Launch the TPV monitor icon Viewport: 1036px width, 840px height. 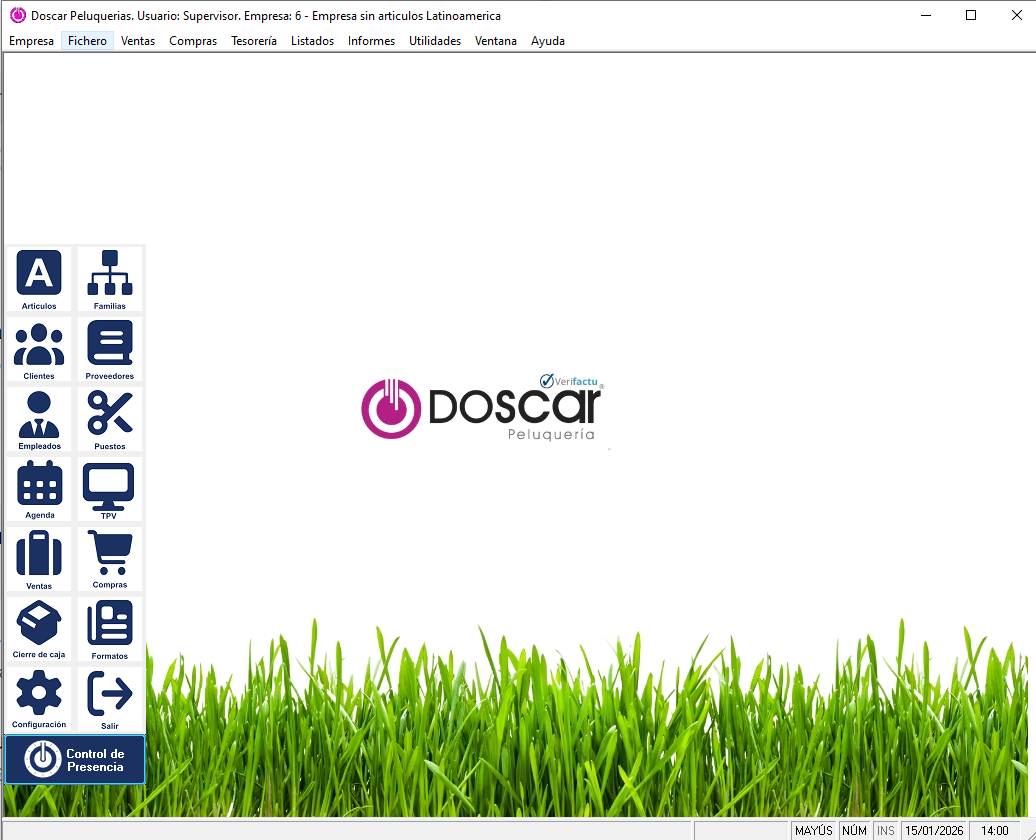(109, 488)
